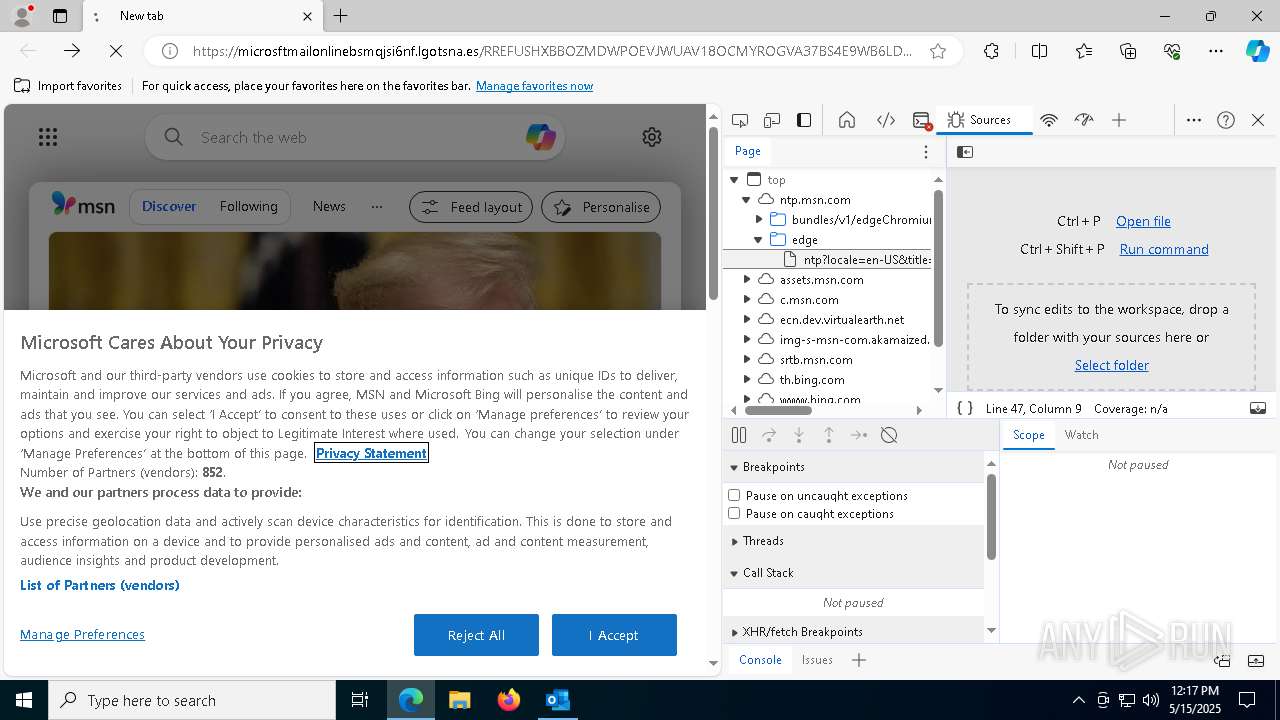Expand bundles/v1/edgeChromium folder
Image resolution: width=1280 pixels, height=720 pixels.
pos(759,219)
